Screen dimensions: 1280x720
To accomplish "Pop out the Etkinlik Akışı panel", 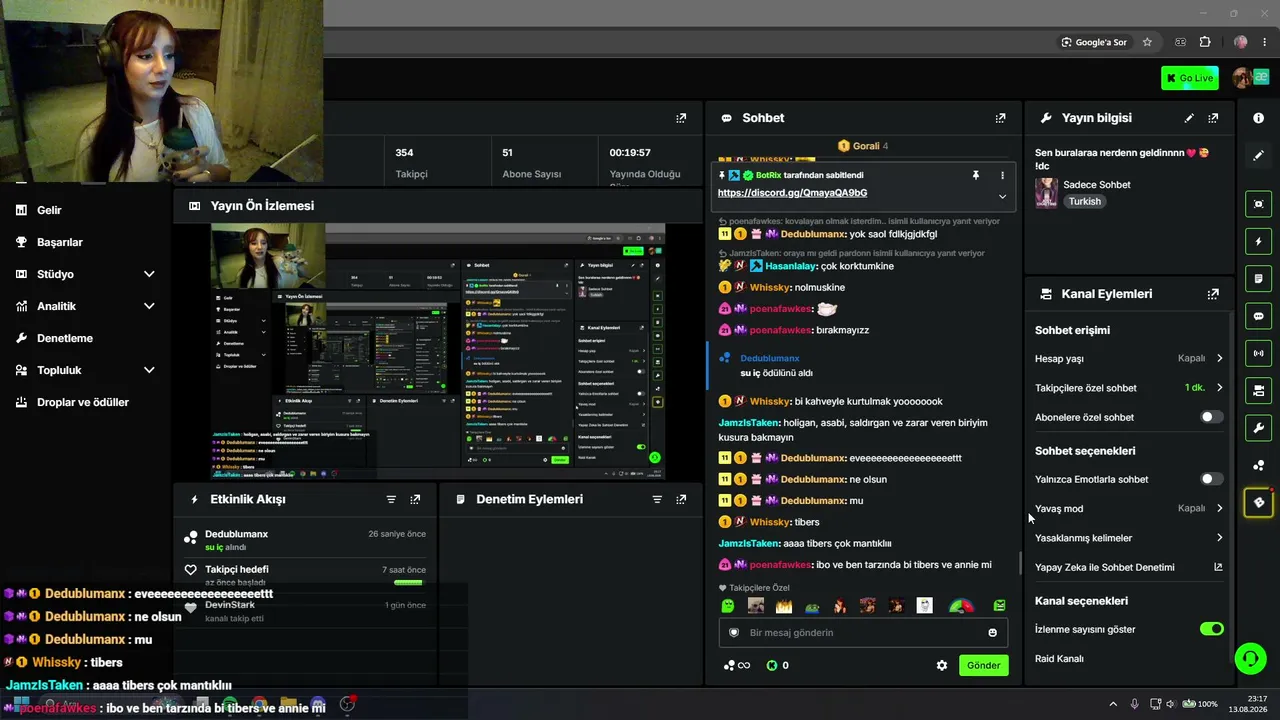I will [x=415, y=499].
